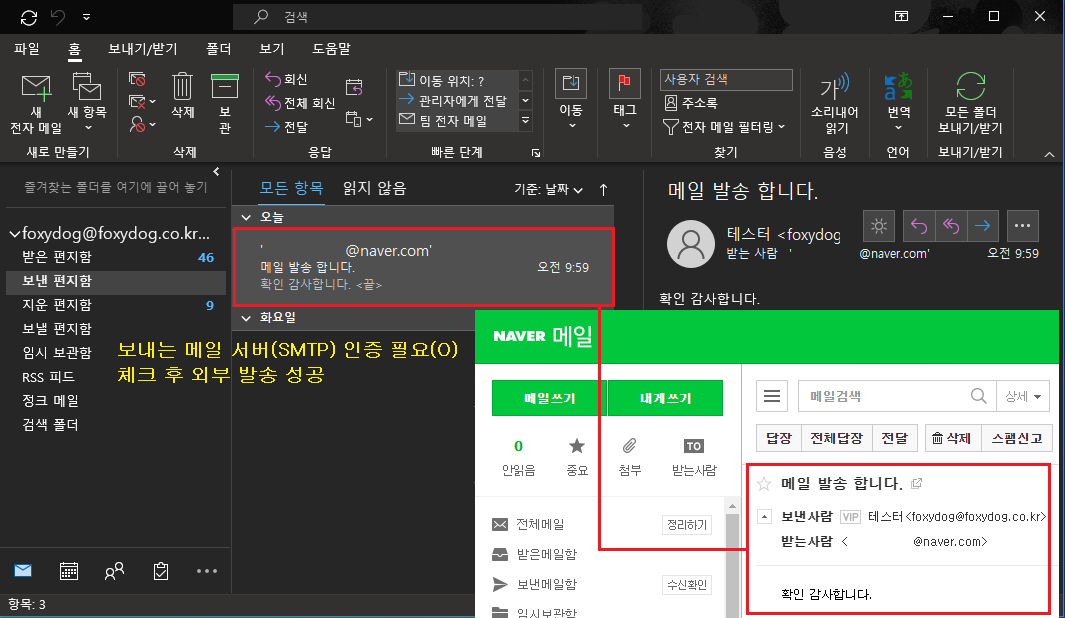The height and width of the screenshot is (618, 1065).
Task: Toggle sort order arrow in message list
Action: (x=603, y=189)
